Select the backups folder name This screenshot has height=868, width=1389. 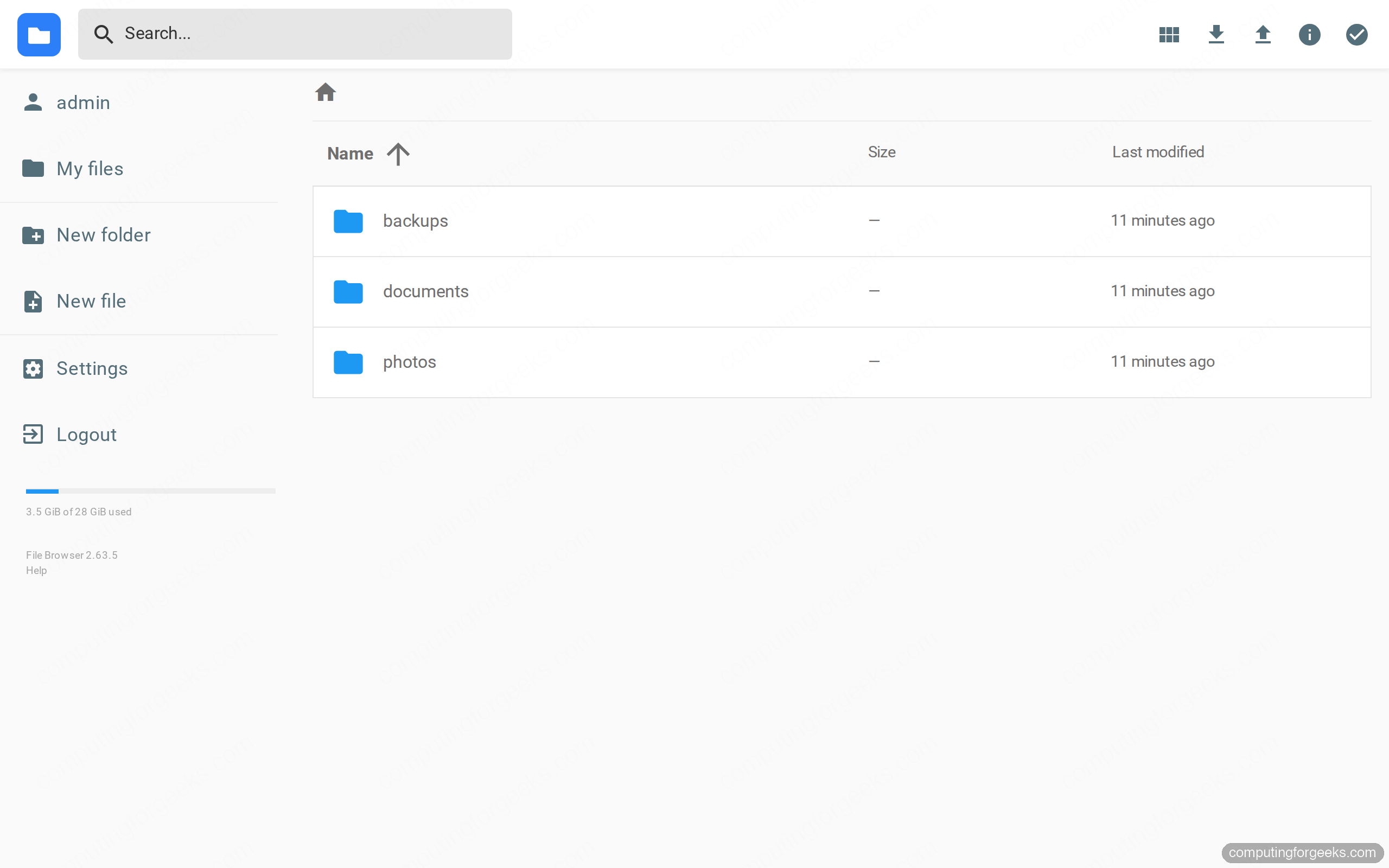(415, 221)
